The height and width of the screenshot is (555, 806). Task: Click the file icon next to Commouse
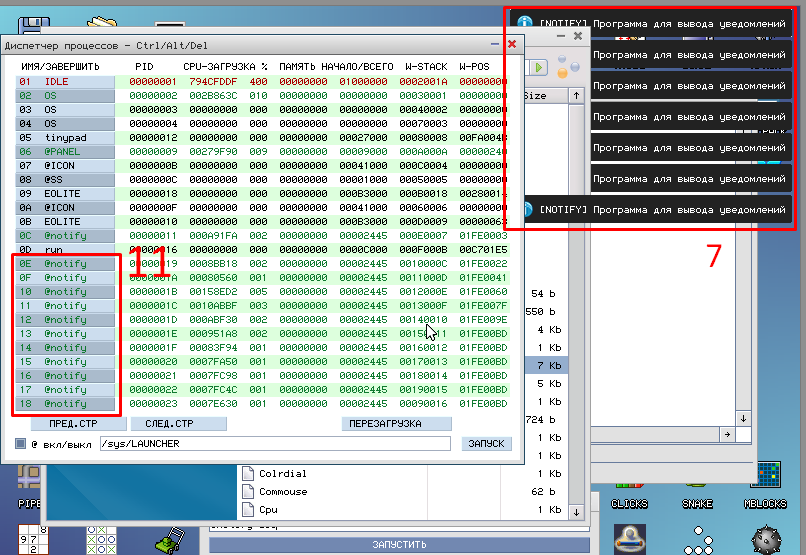click(x=248, y=491)
